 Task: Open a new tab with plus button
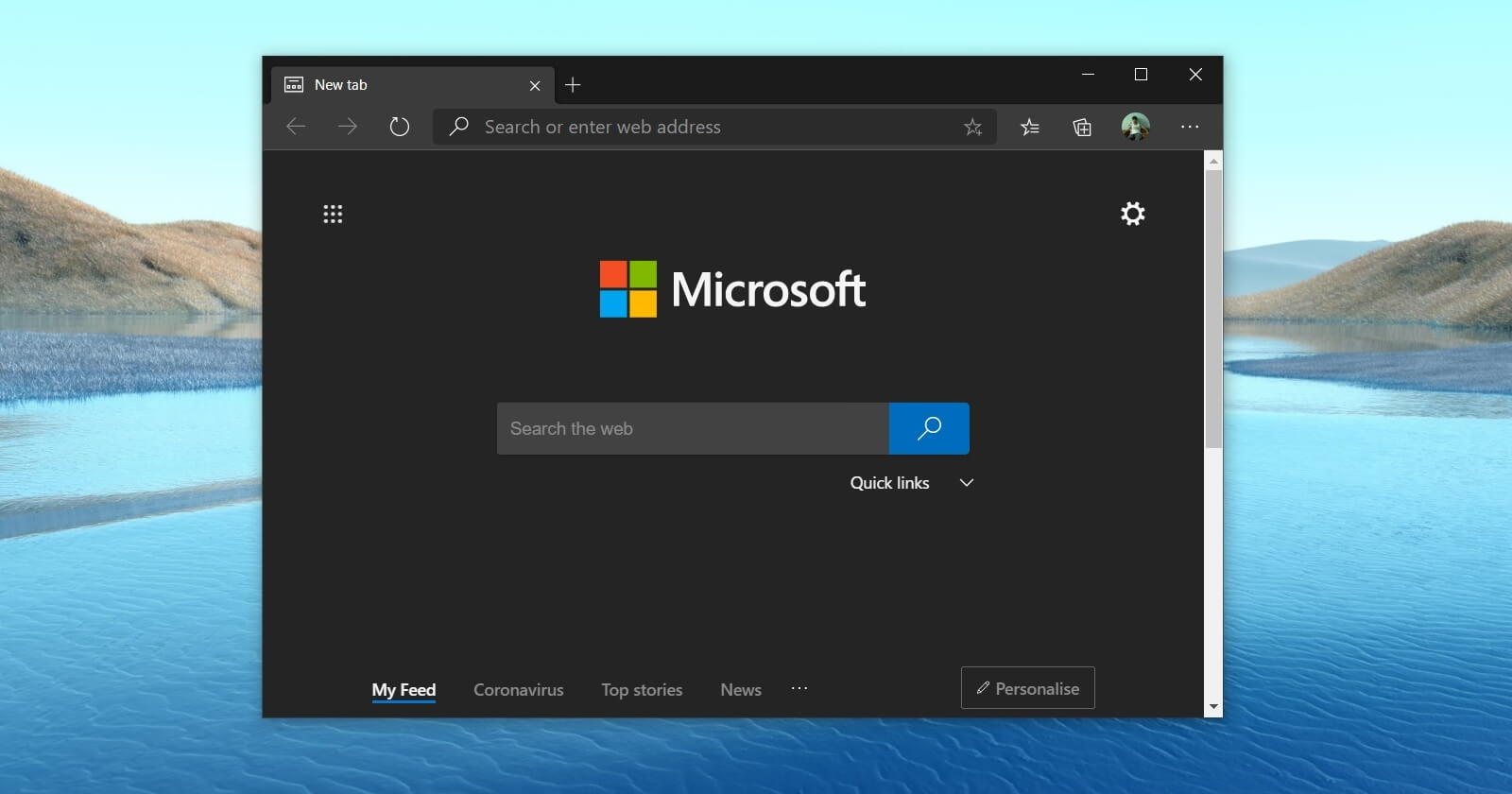(573, 85)
